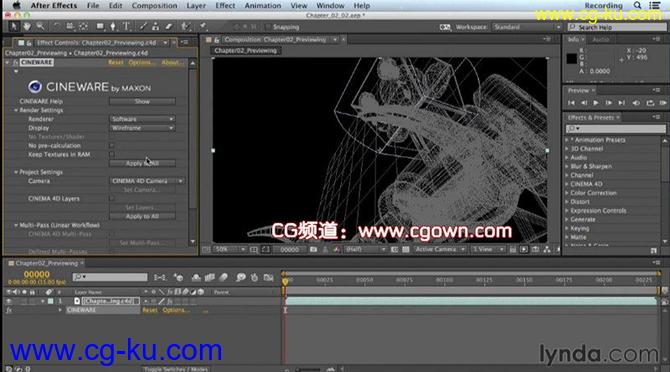Open the Display dropdown set to Wireframe
Image resolution: width=670 pixels, height=372 pixels.
coord(142,128)
